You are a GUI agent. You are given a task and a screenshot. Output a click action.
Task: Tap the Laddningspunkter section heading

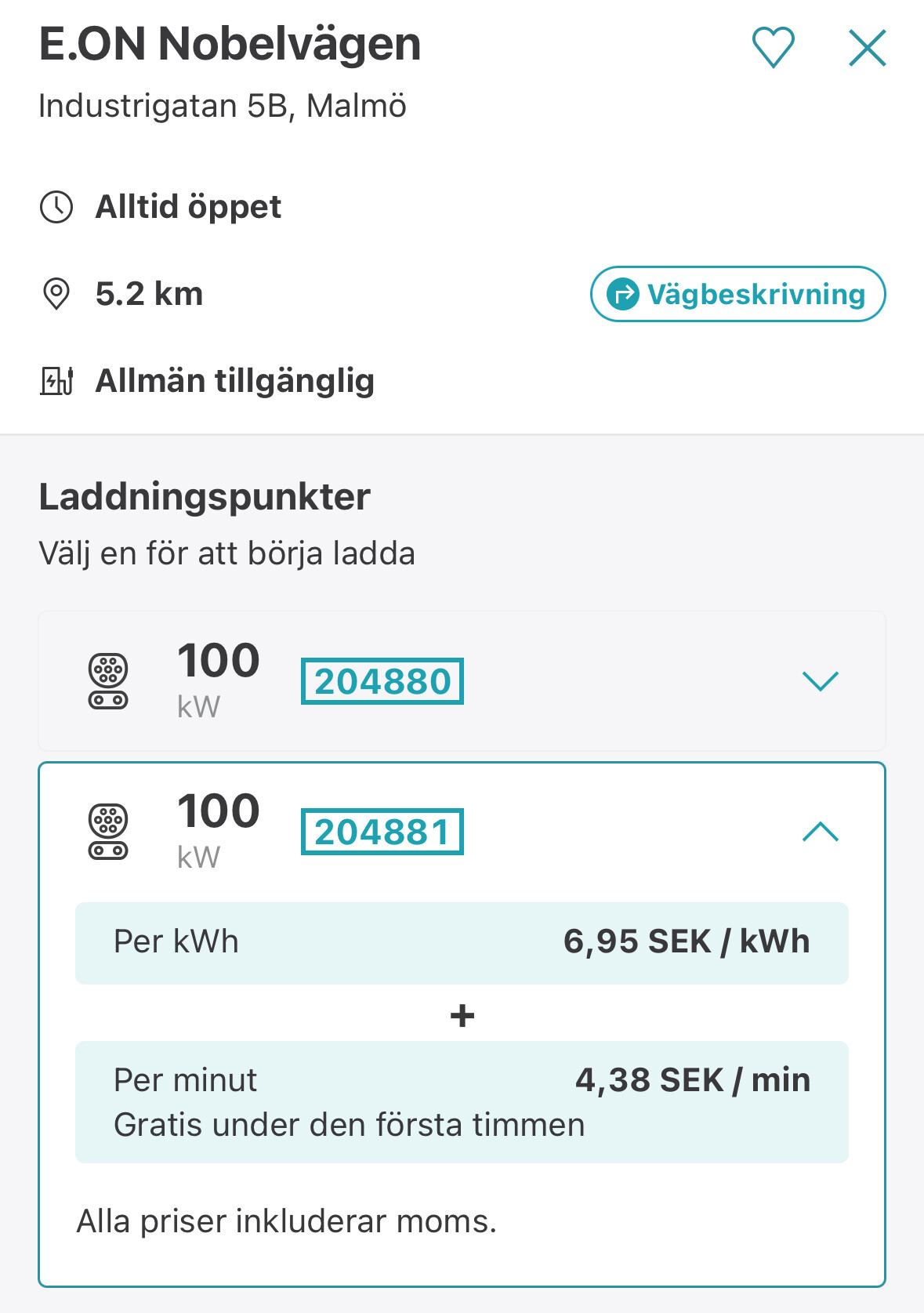[205, 497]
